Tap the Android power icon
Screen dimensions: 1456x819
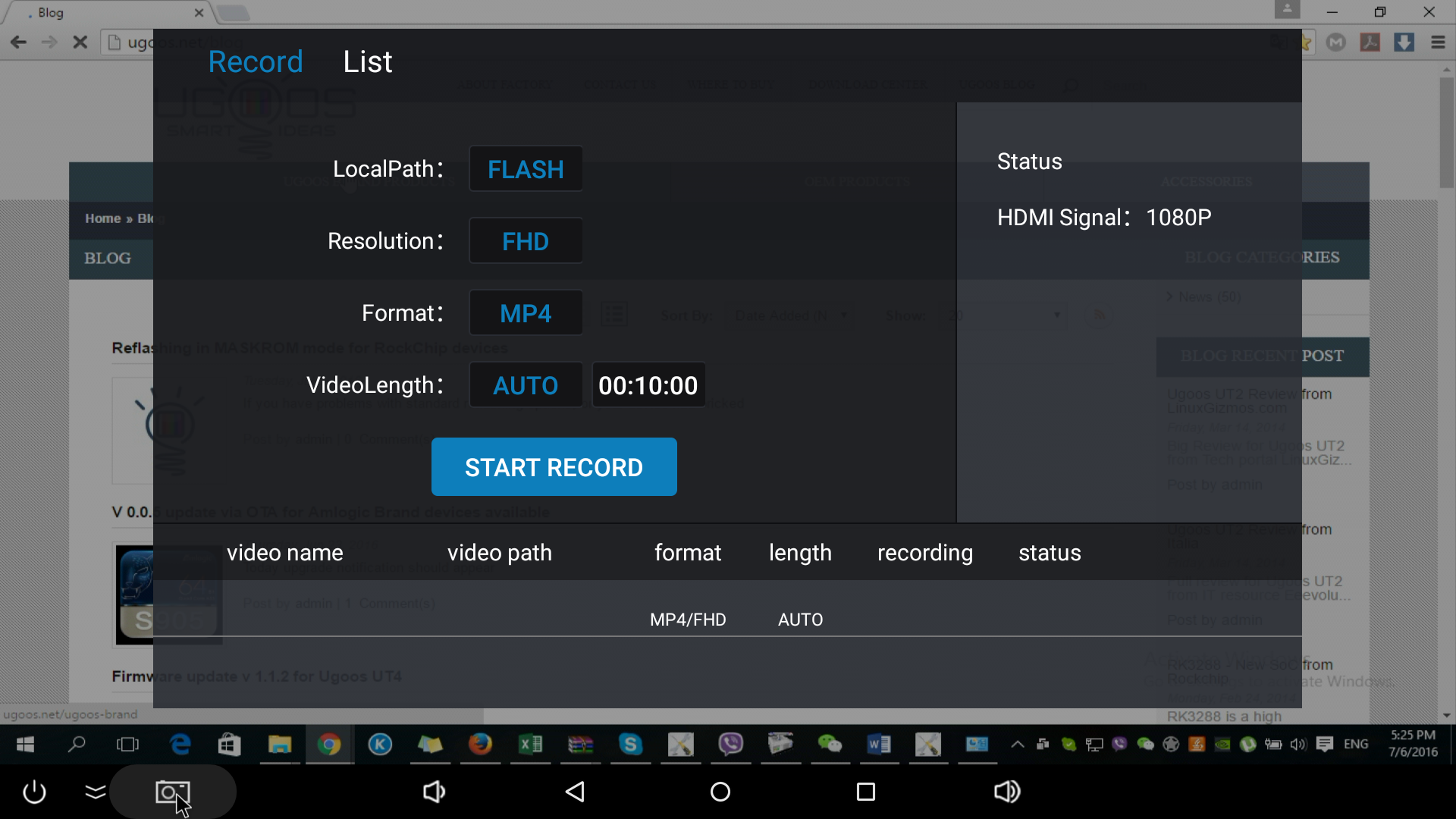point(34,792)
